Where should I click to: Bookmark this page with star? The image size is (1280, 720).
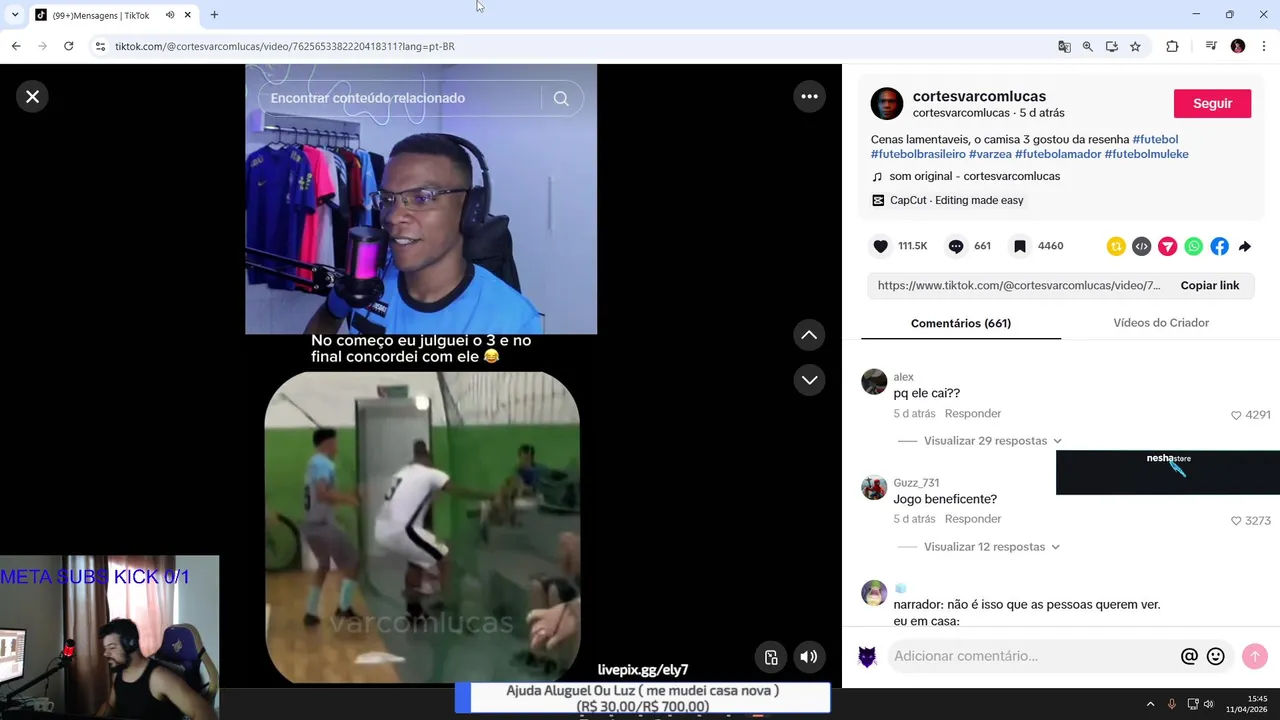coord(1135,46)
